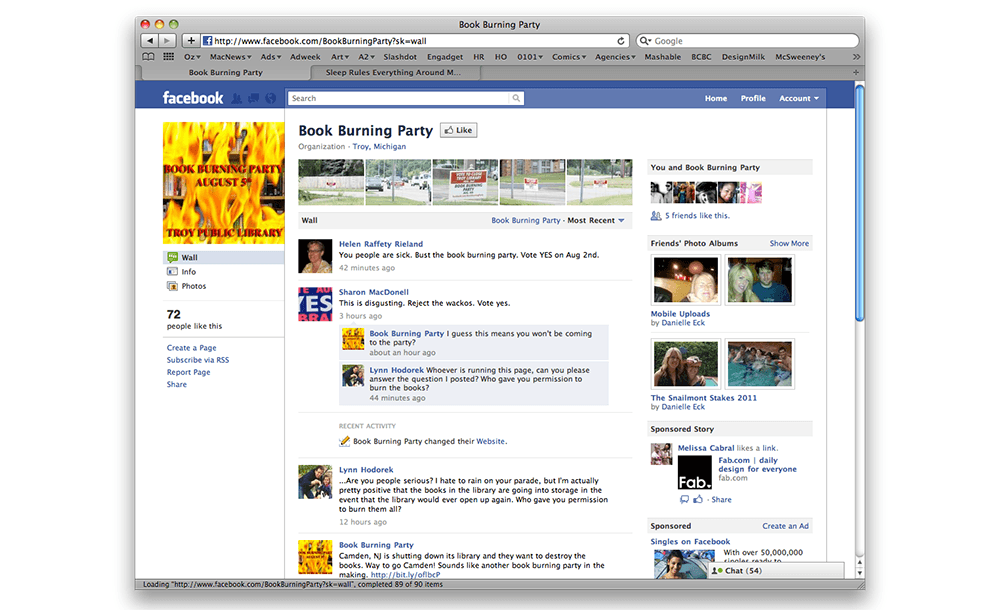Click the Facebook logo

pyautogui.click(x=193, y=98)
